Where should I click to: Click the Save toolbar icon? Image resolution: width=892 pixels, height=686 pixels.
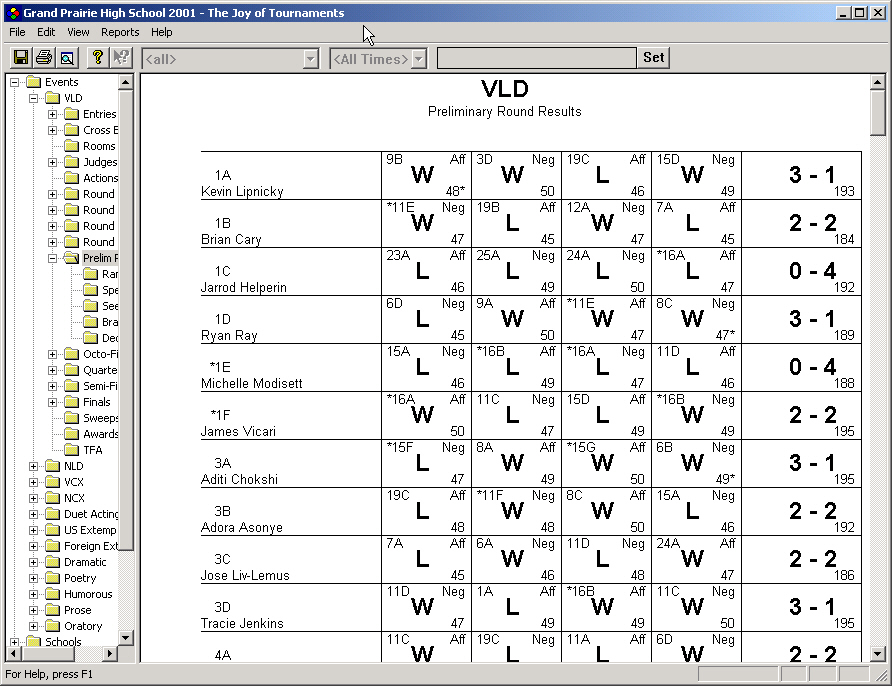20,57
